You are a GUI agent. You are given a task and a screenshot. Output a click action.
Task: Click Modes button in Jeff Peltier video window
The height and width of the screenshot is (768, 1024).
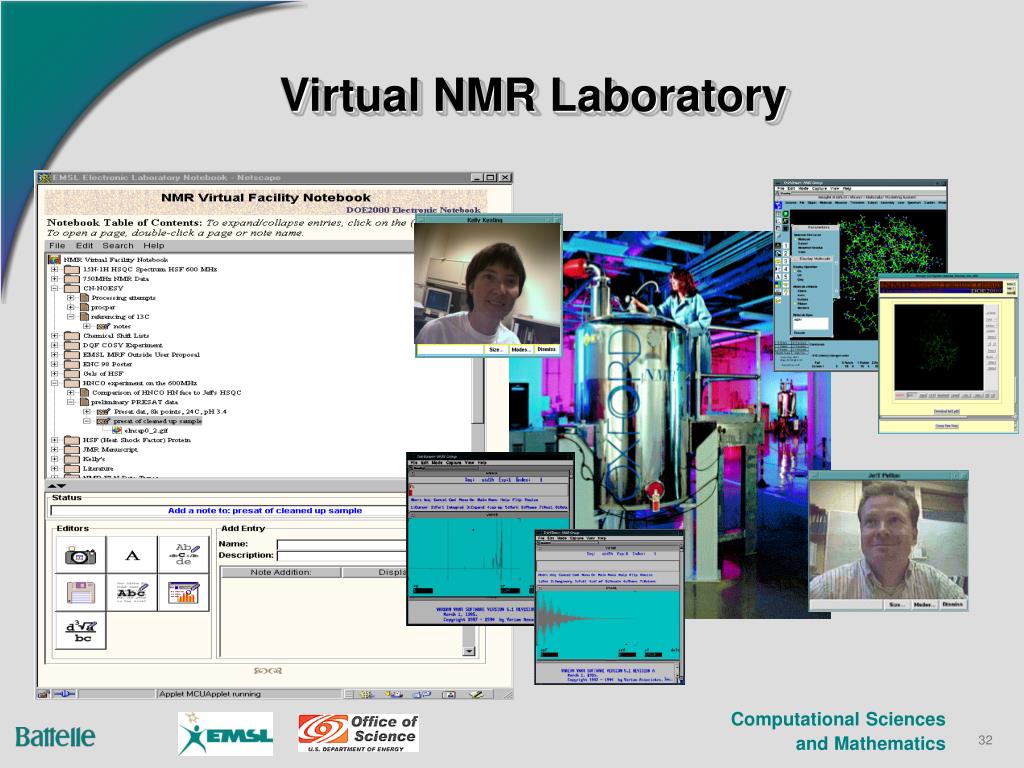(923, 605)
